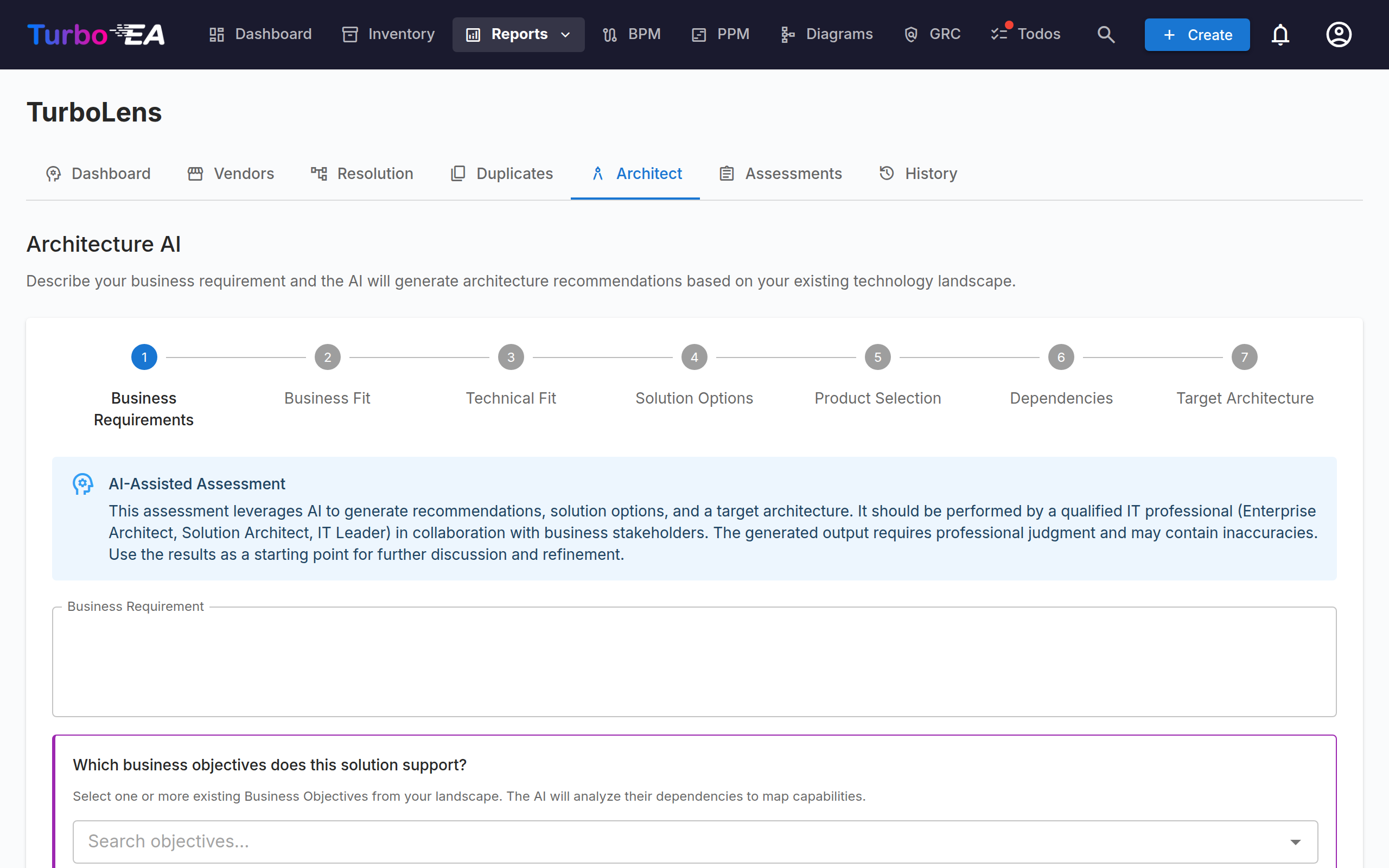Click the blue Create button
The width and height of the screenshot is (1389, 868).
coord(1197,34)
